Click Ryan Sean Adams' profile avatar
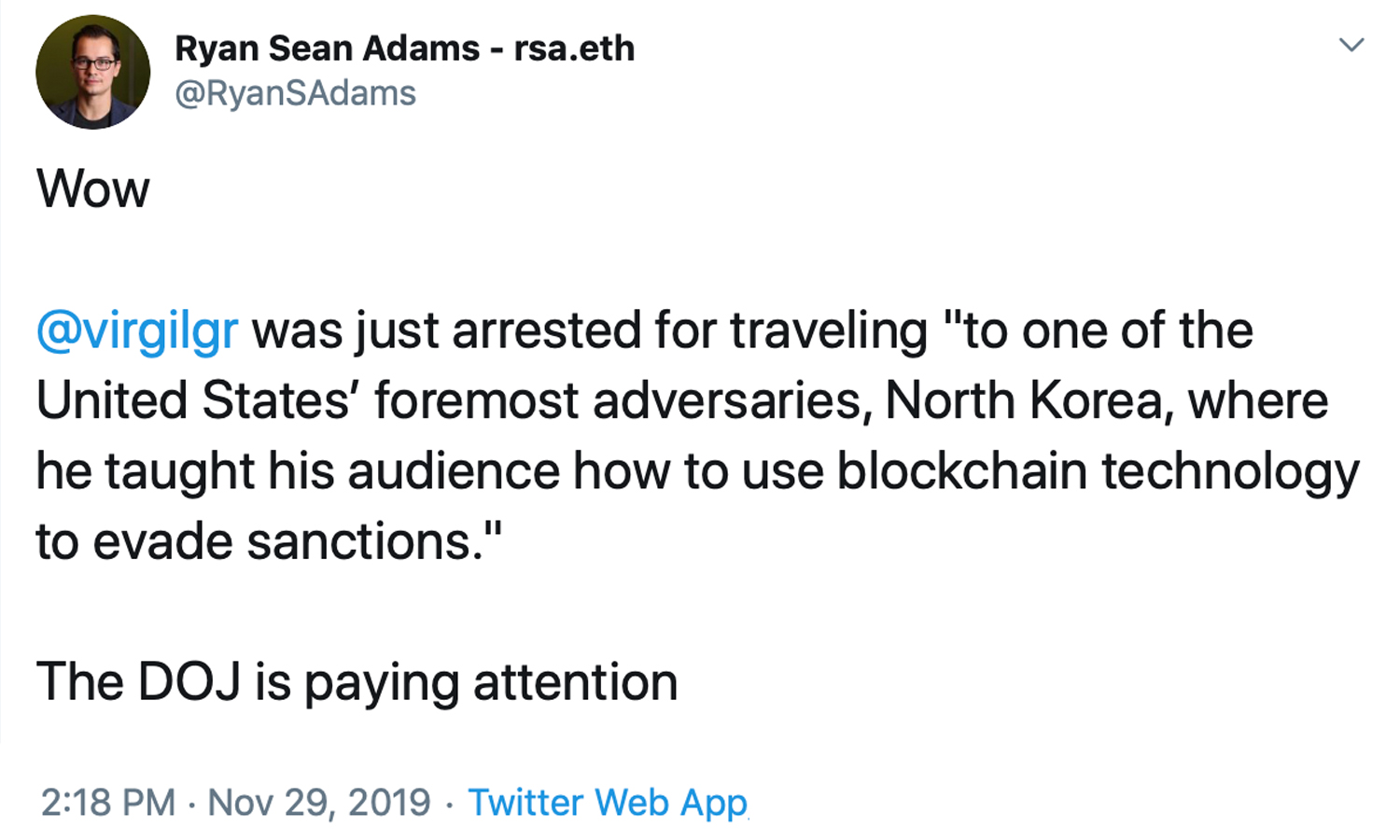The width and height of the screenshot is (1400, 840). (92, 72)
